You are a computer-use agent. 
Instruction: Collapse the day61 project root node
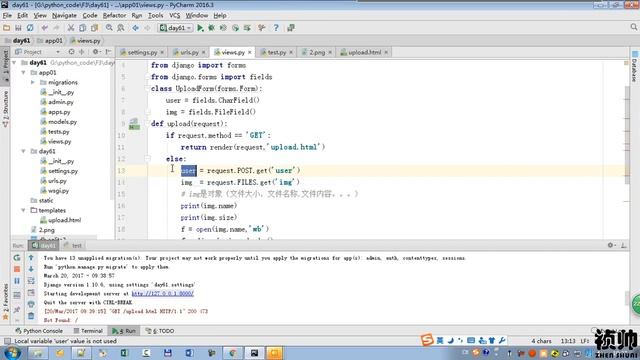[x=15, y=62]
